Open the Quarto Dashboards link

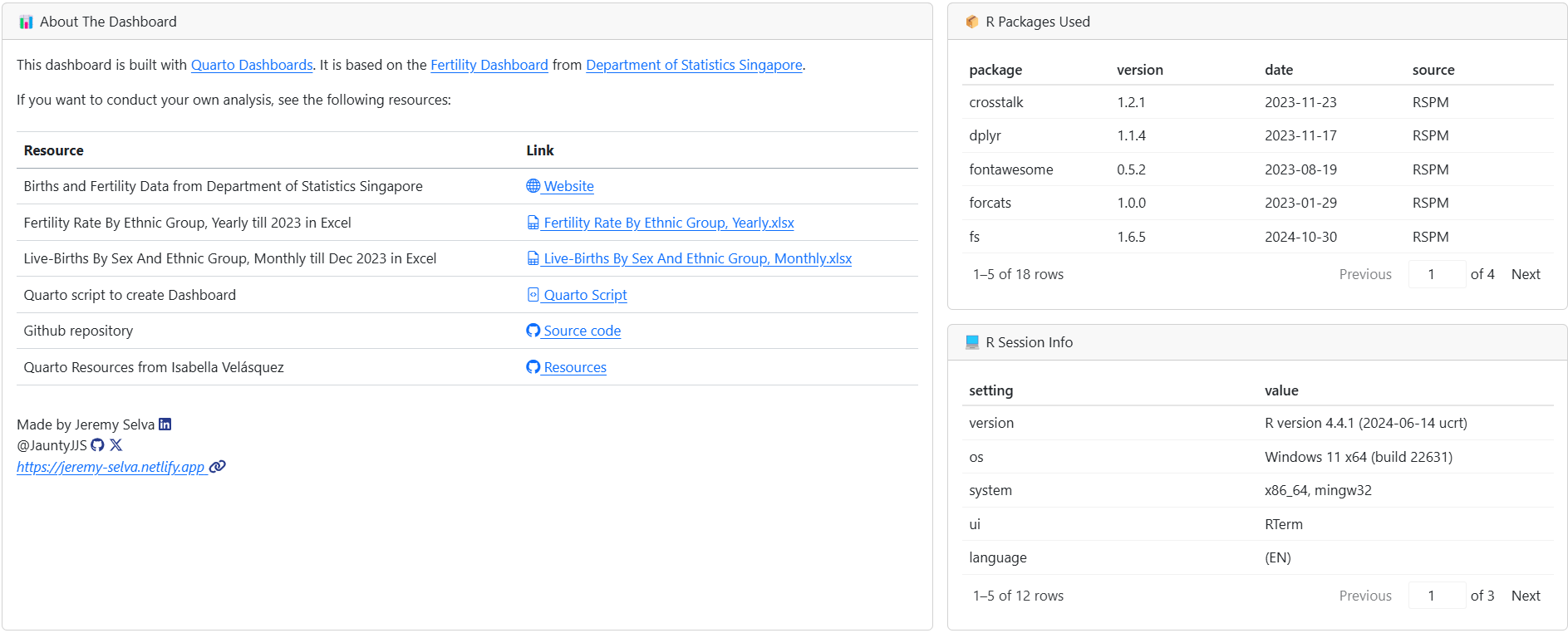click(252, 65)
